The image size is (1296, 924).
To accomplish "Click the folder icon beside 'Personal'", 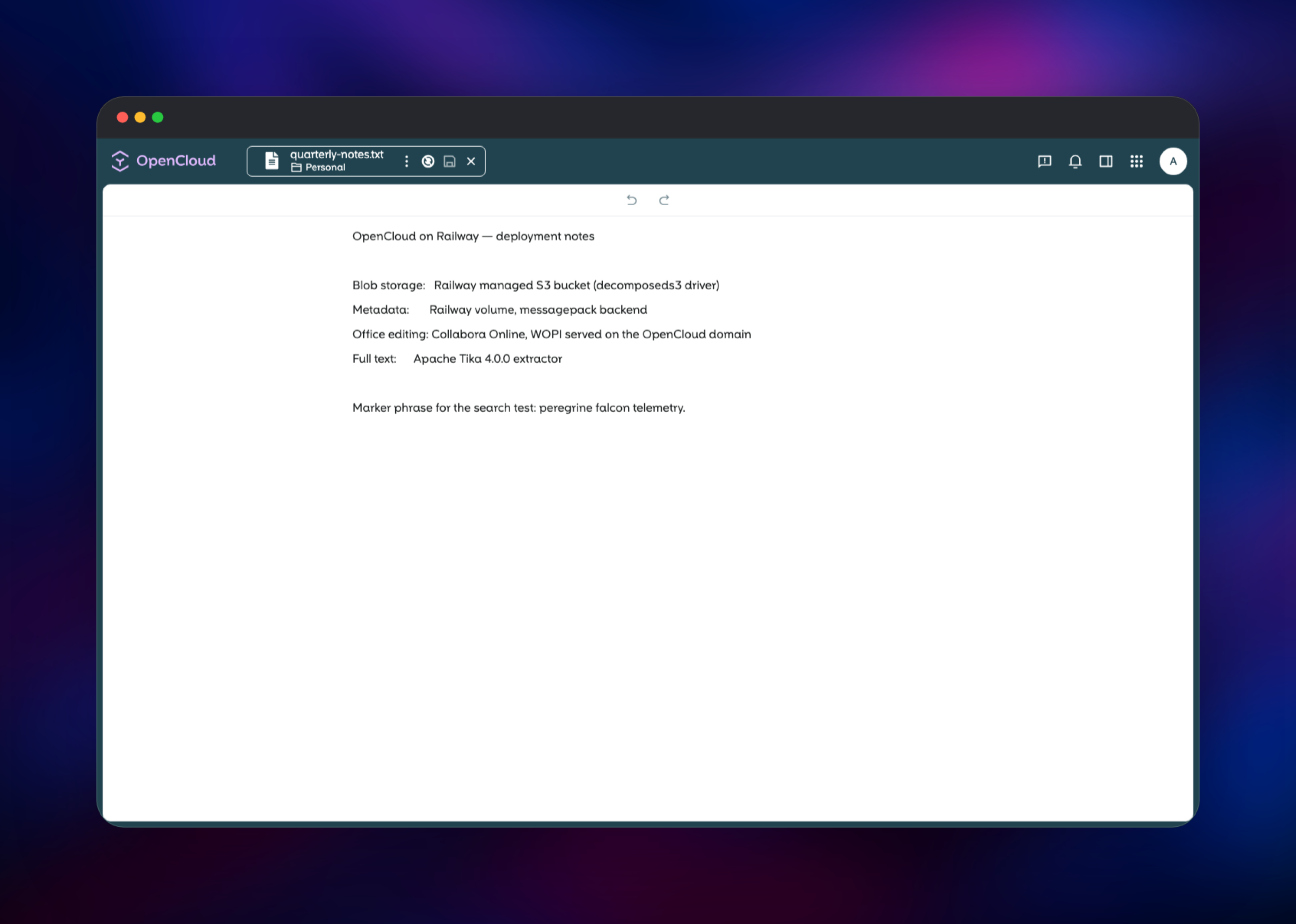I will (x=296, y=167).
